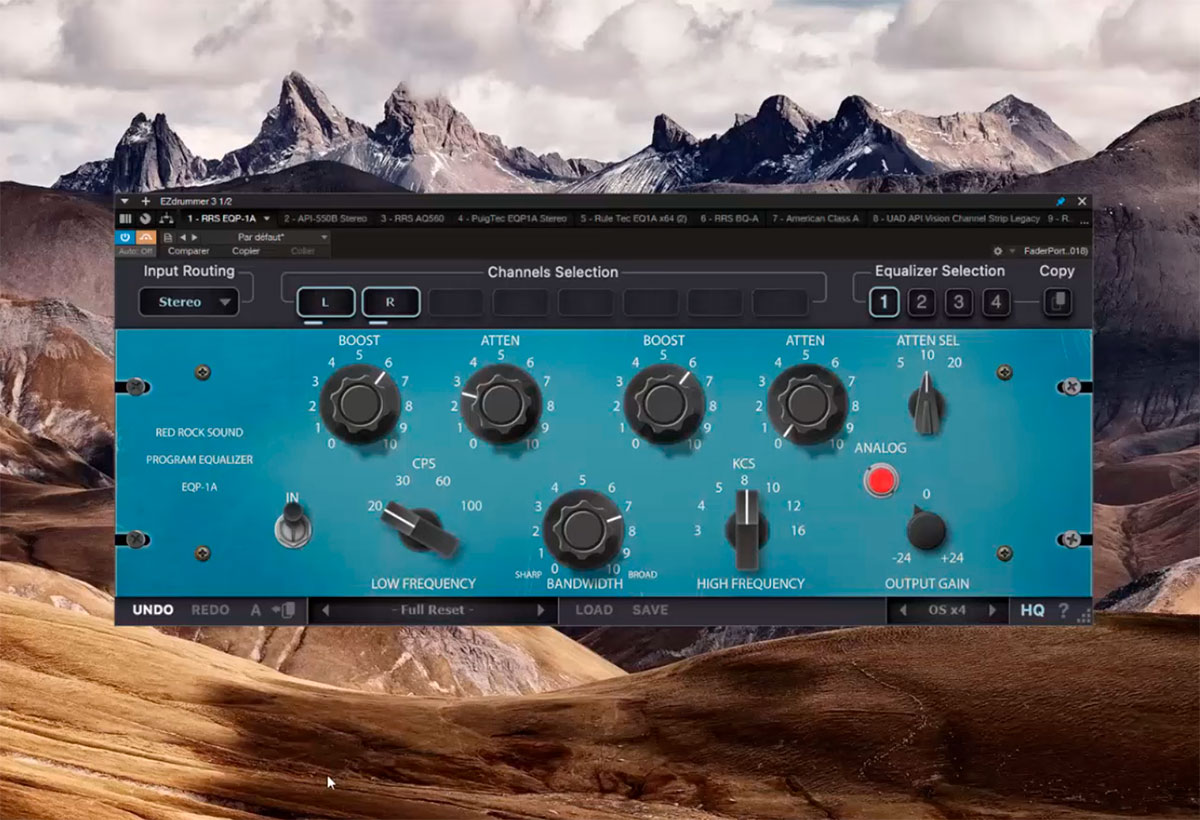Screen dimensions: 1200x820
Task: Toggle the Auto: Off automation button
Action: (135, 251)
